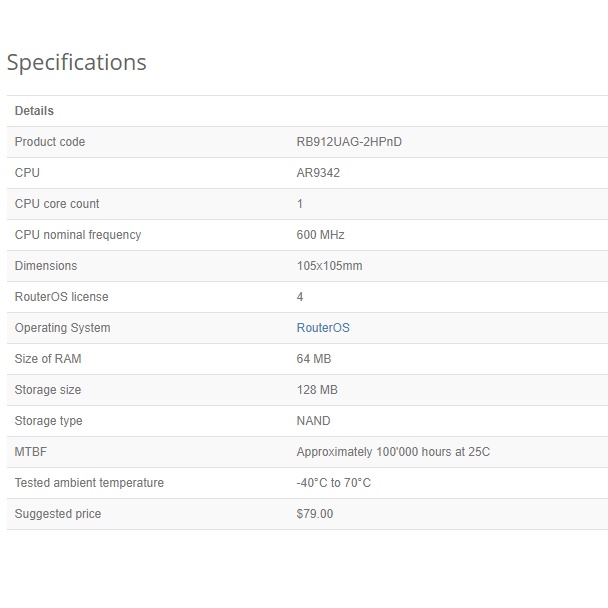Select the 64 MB RAM value

click(x=314, y=359)
